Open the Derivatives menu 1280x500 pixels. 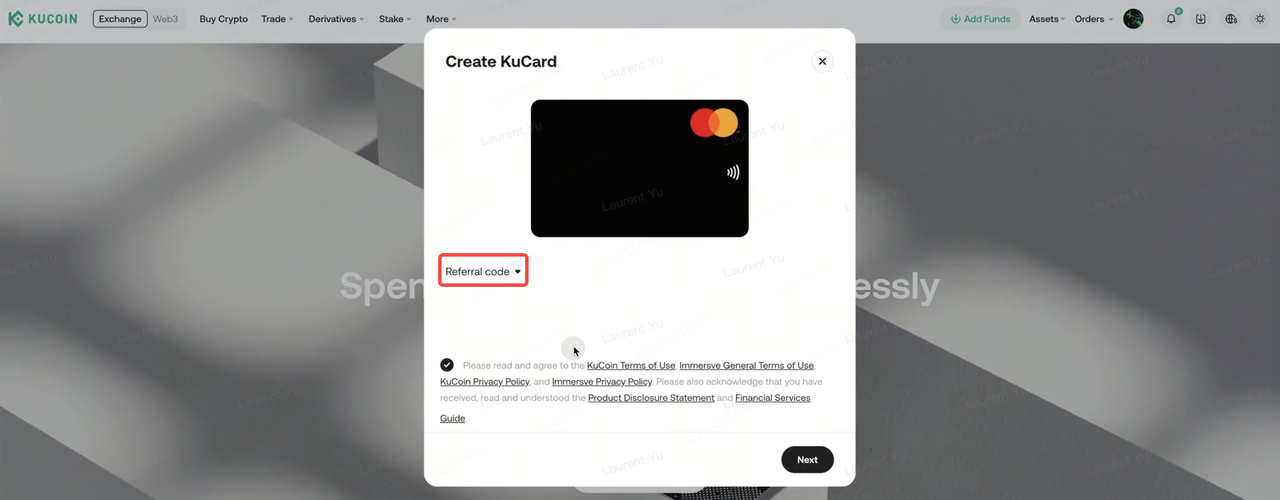click(x=335, y=19)
